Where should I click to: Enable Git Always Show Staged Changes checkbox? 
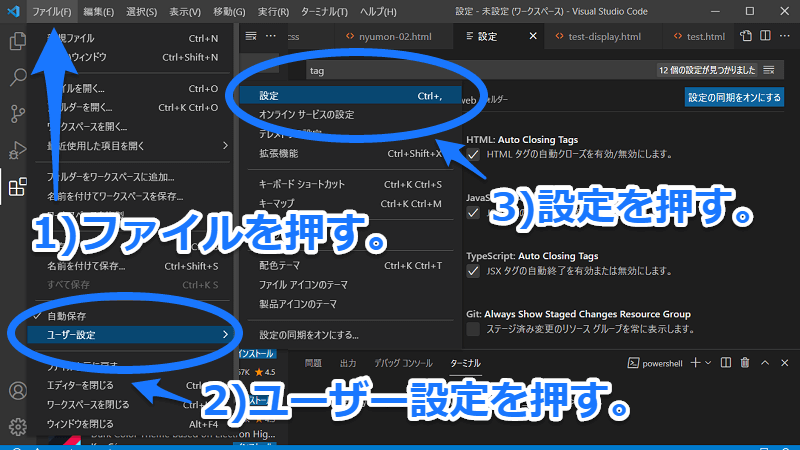[474, 328]
